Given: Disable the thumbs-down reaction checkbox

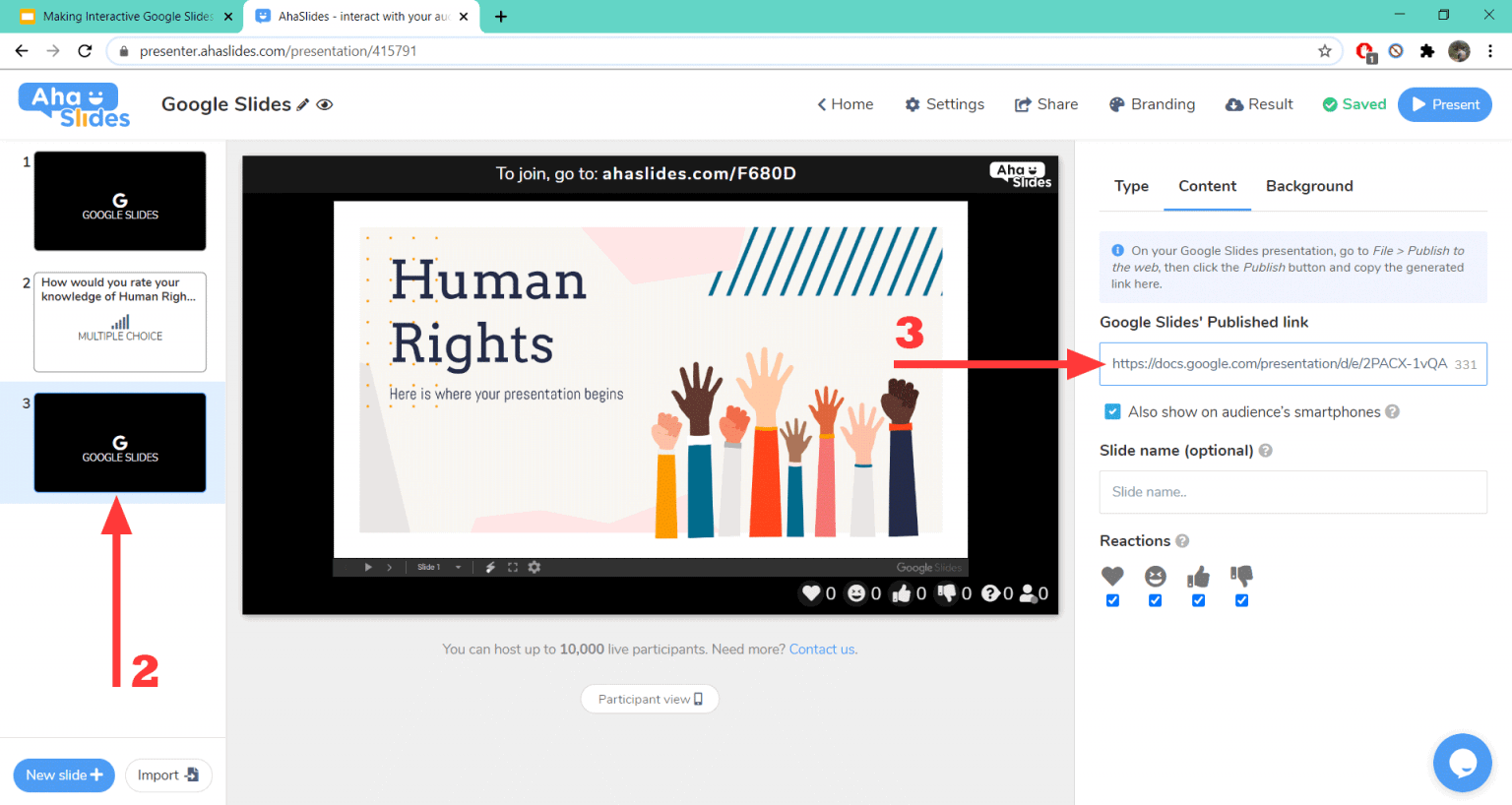Looking at the screenshot, I should coord(1241,599).
